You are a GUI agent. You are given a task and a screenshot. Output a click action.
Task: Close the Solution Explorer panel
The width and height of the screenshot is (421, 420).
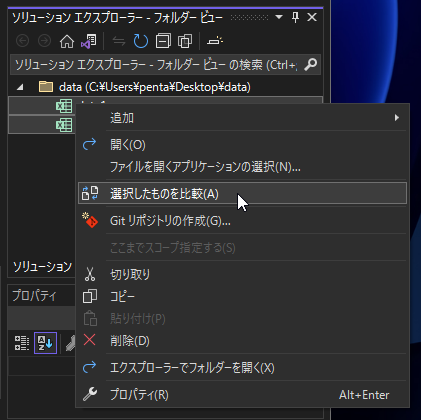(312, 17)
